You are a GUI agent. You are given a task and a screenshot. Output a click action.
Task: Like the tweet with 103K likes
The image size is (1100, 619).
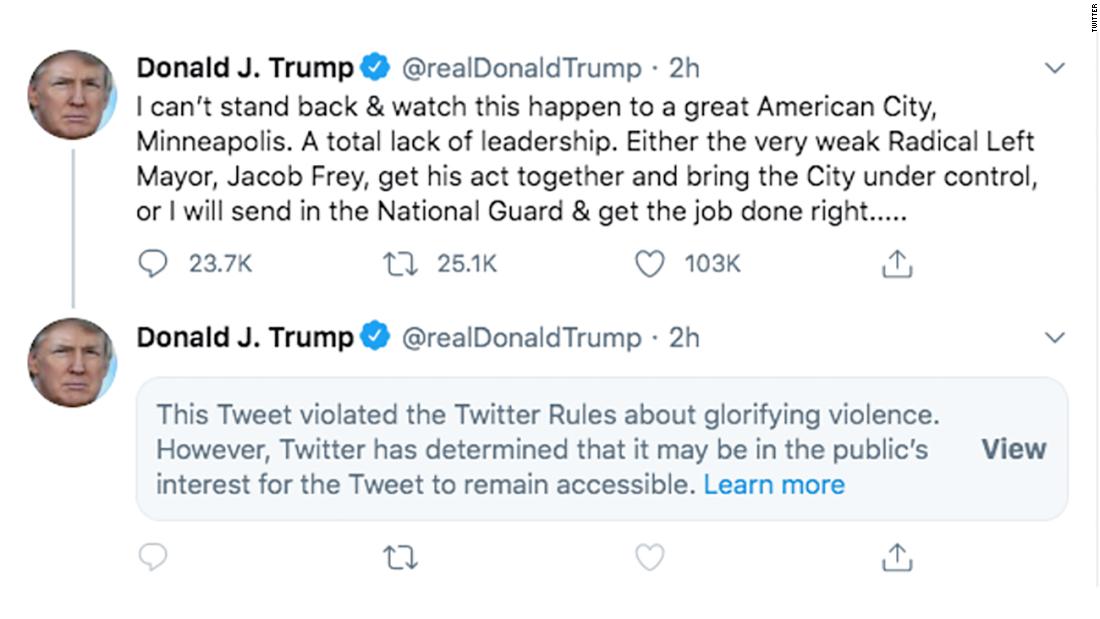tap(650, 263)
